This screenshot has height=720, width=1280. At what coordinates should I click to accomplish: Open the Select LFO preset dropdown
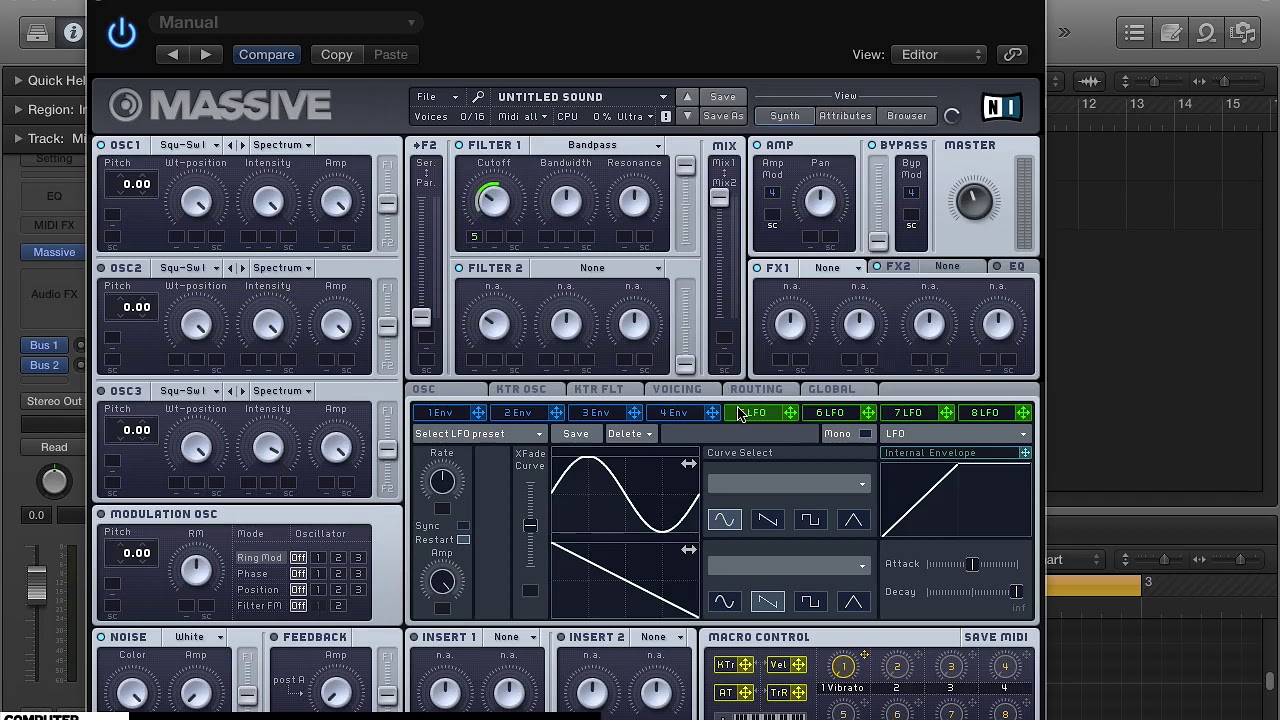click(479, 434)
